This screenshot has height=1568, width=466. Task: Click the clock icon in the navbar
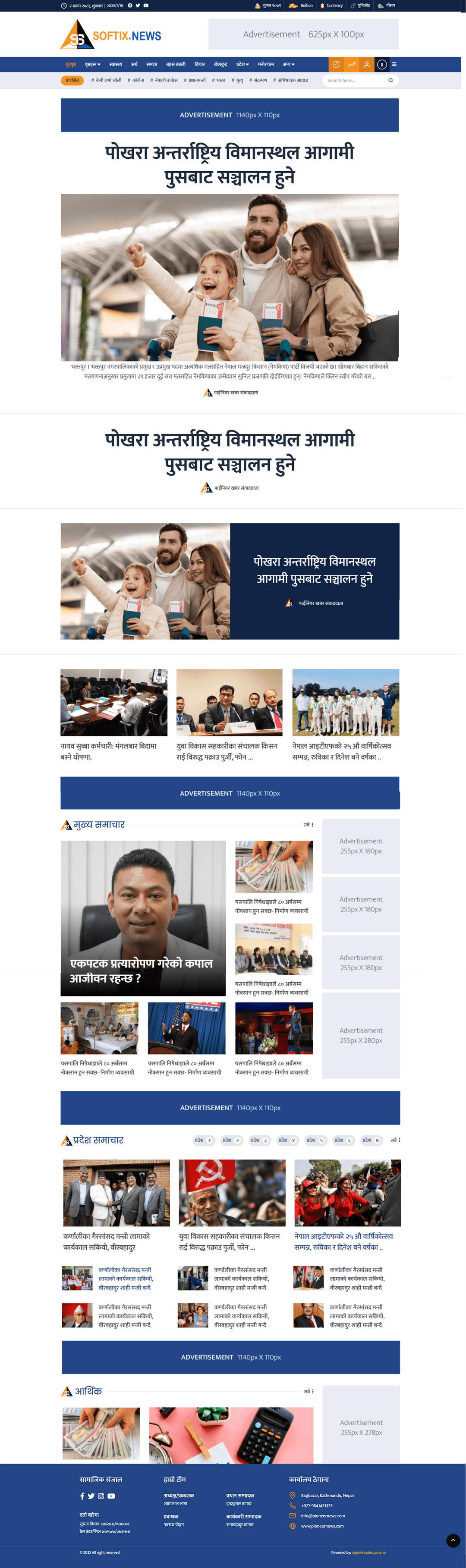(x=336, y=65)
